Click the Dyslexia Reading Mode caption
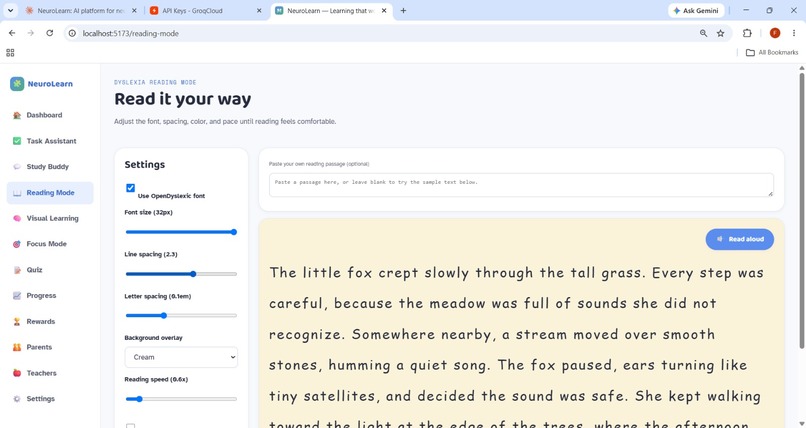Screen dimensions: 806x428 coord(155,82)
